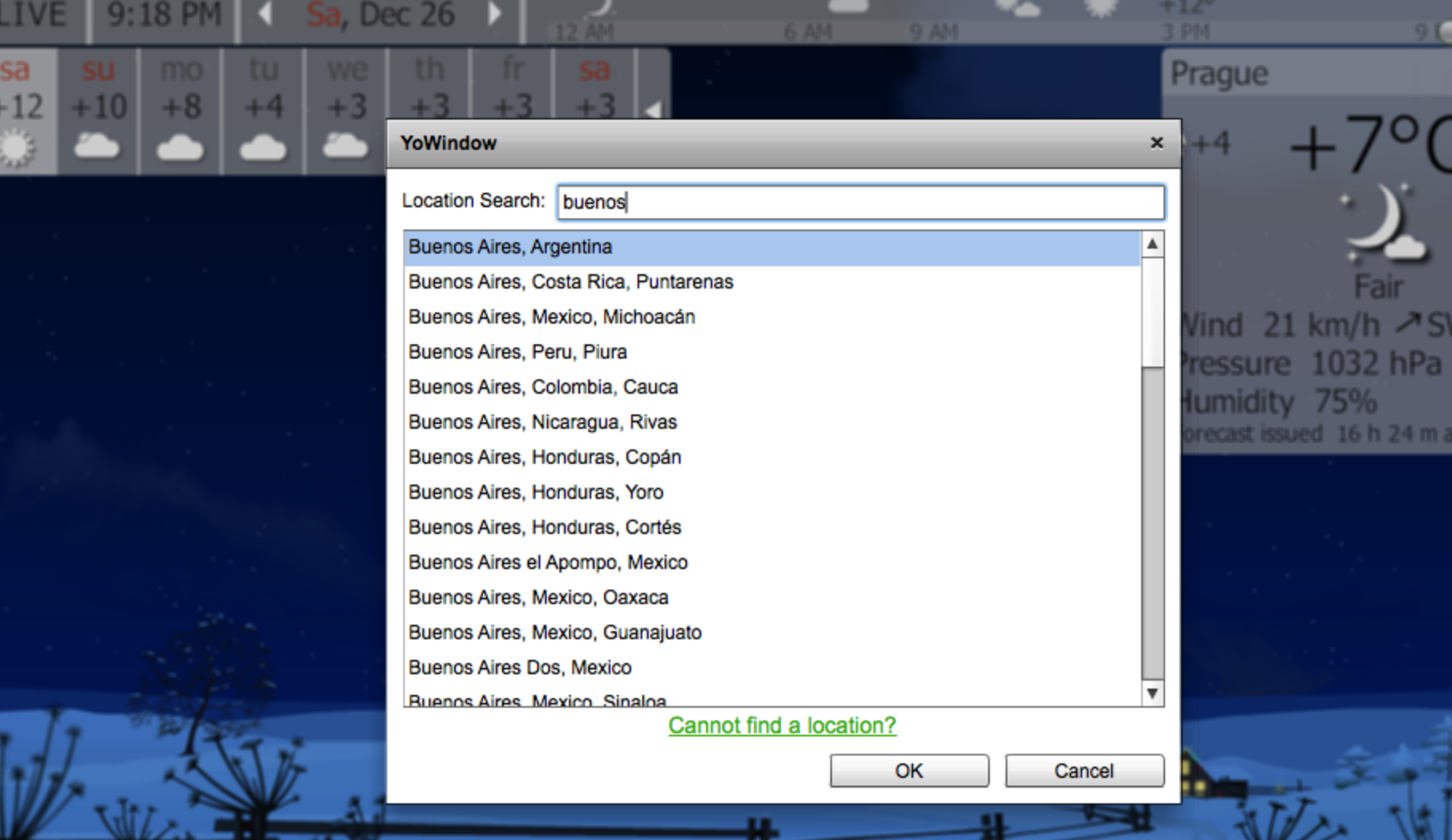
Task: Select Tuesday +4 forecast day
Action: (x=264, y=110)
